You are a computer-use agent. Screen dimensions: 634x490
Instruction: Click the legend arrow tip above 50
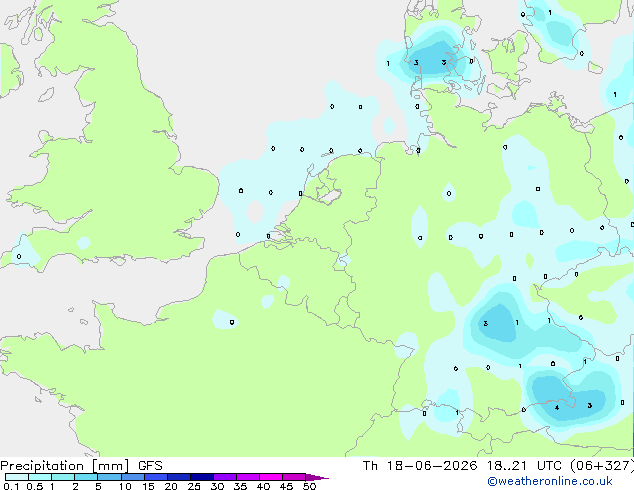pyautogui.click(x=317, y=477)
